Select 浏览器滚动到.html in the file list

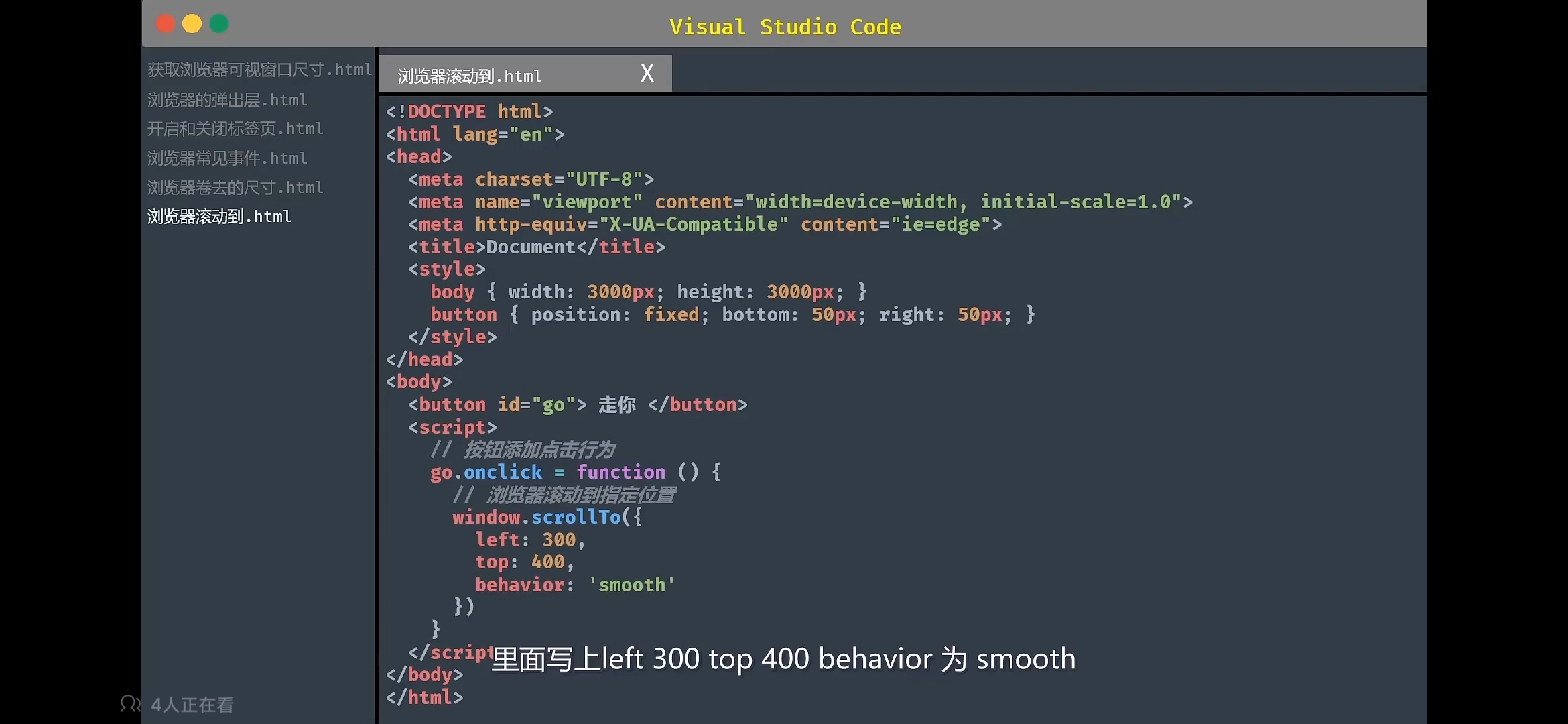pos(219,217)
